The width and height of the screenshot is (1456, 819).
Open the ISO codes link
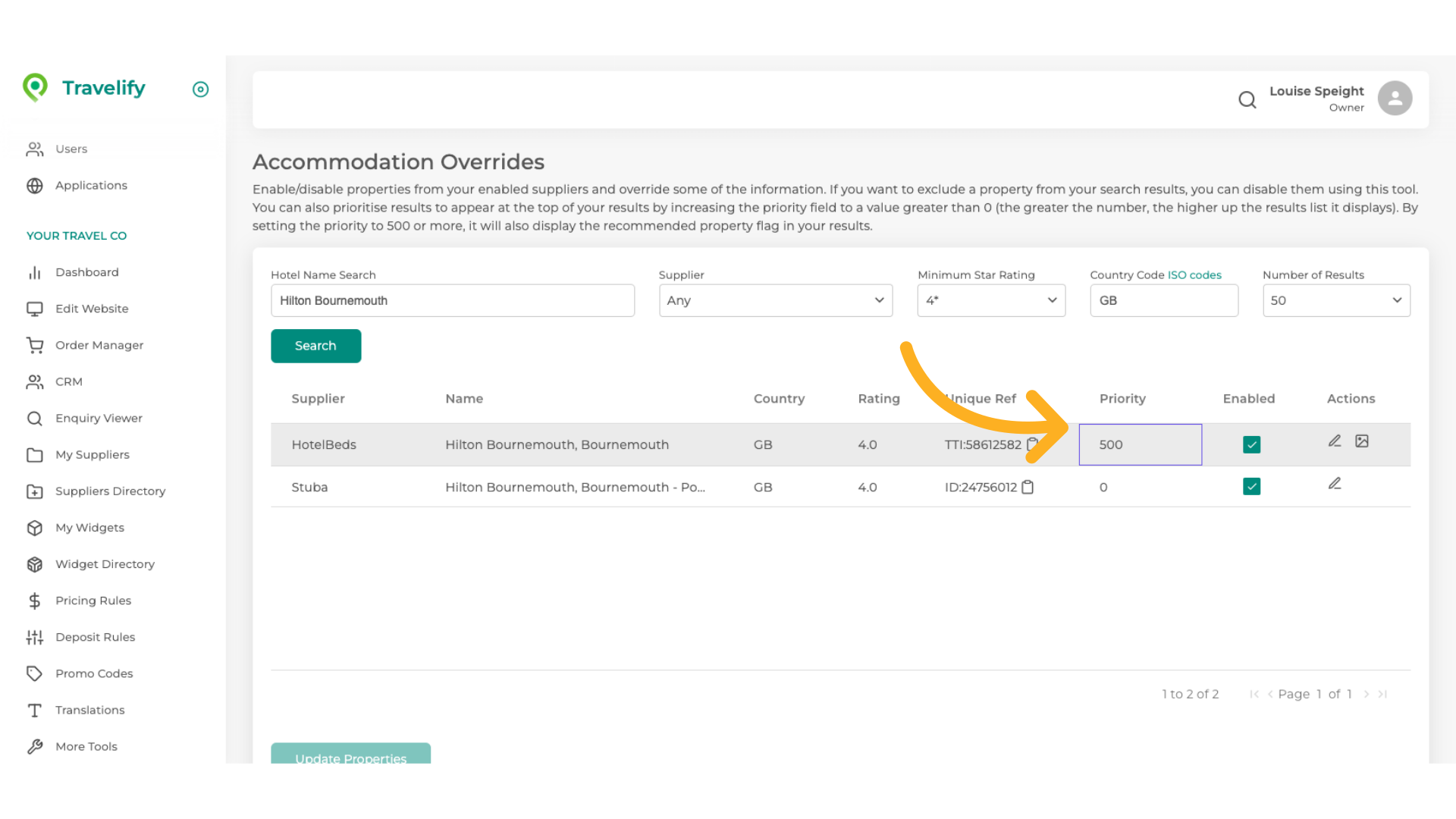[x=1194, y=275]
